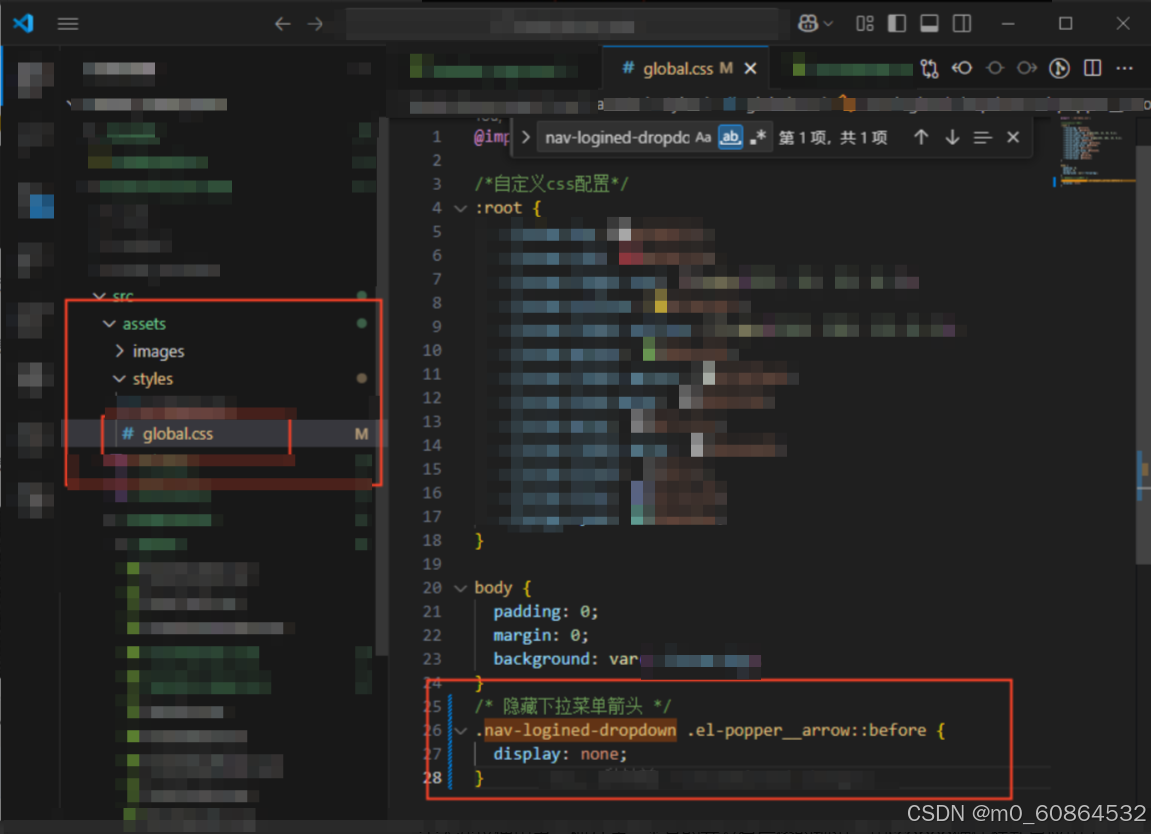Click the find input containing nav-logined-dropdo
The width and height of the screenshot is (1151, 834).
point(617,137)
